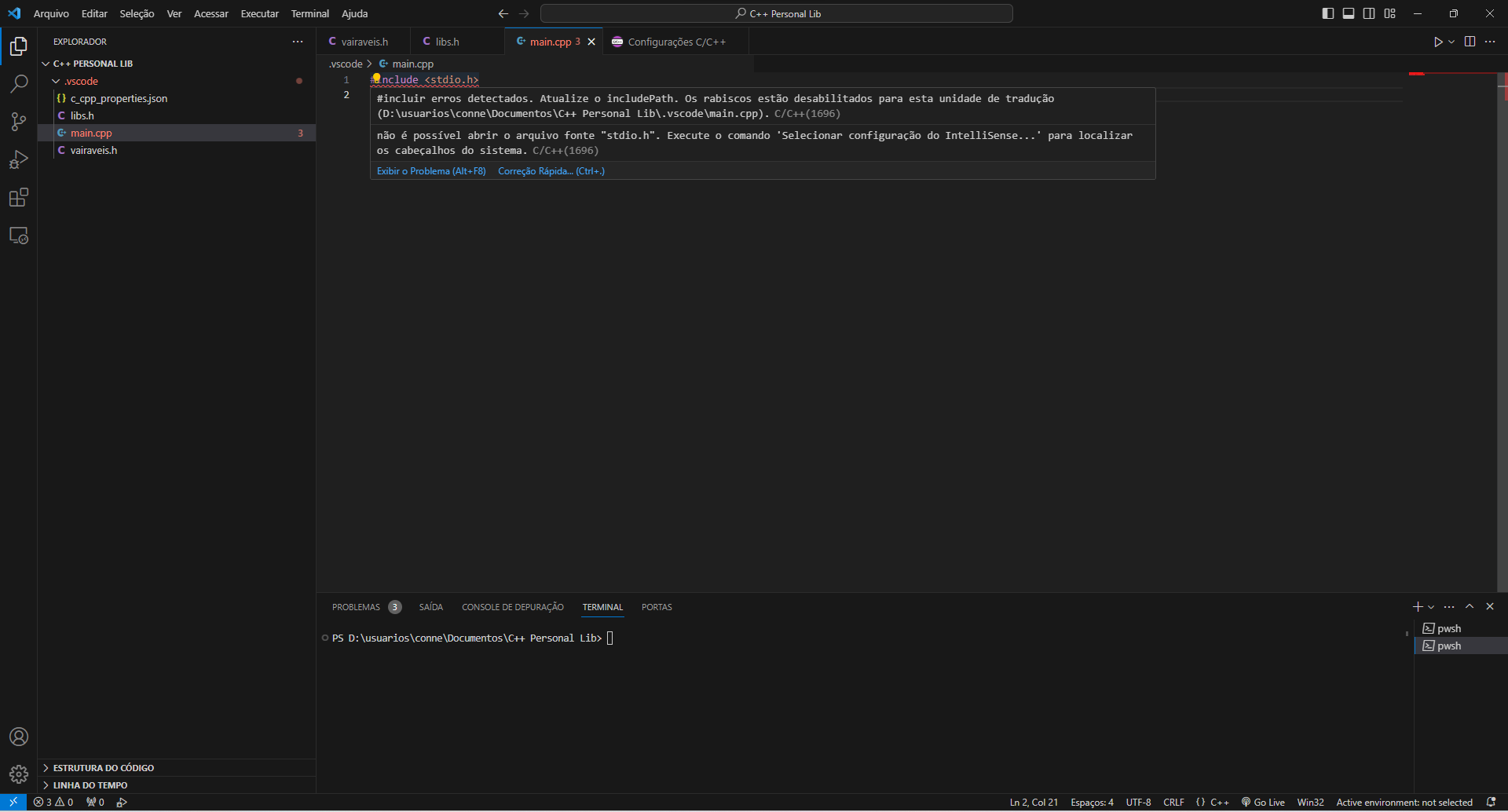Open the Extensions view

coord(19,197)
